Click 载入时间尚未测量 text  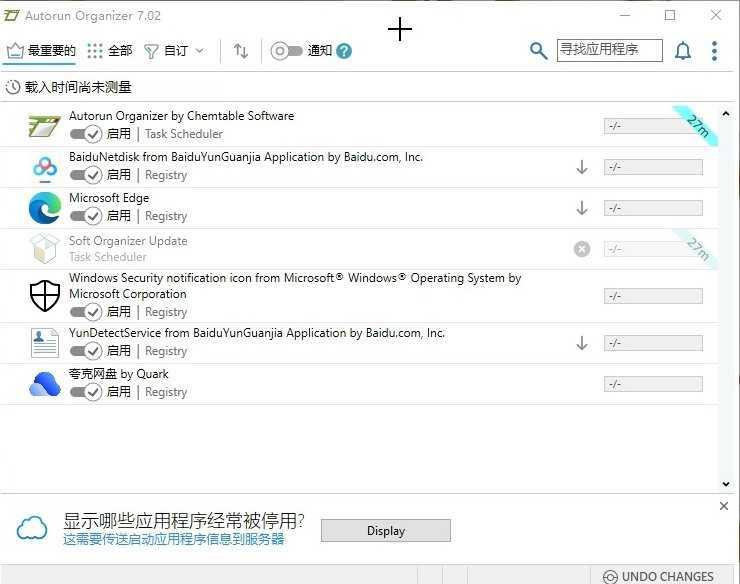78,87
